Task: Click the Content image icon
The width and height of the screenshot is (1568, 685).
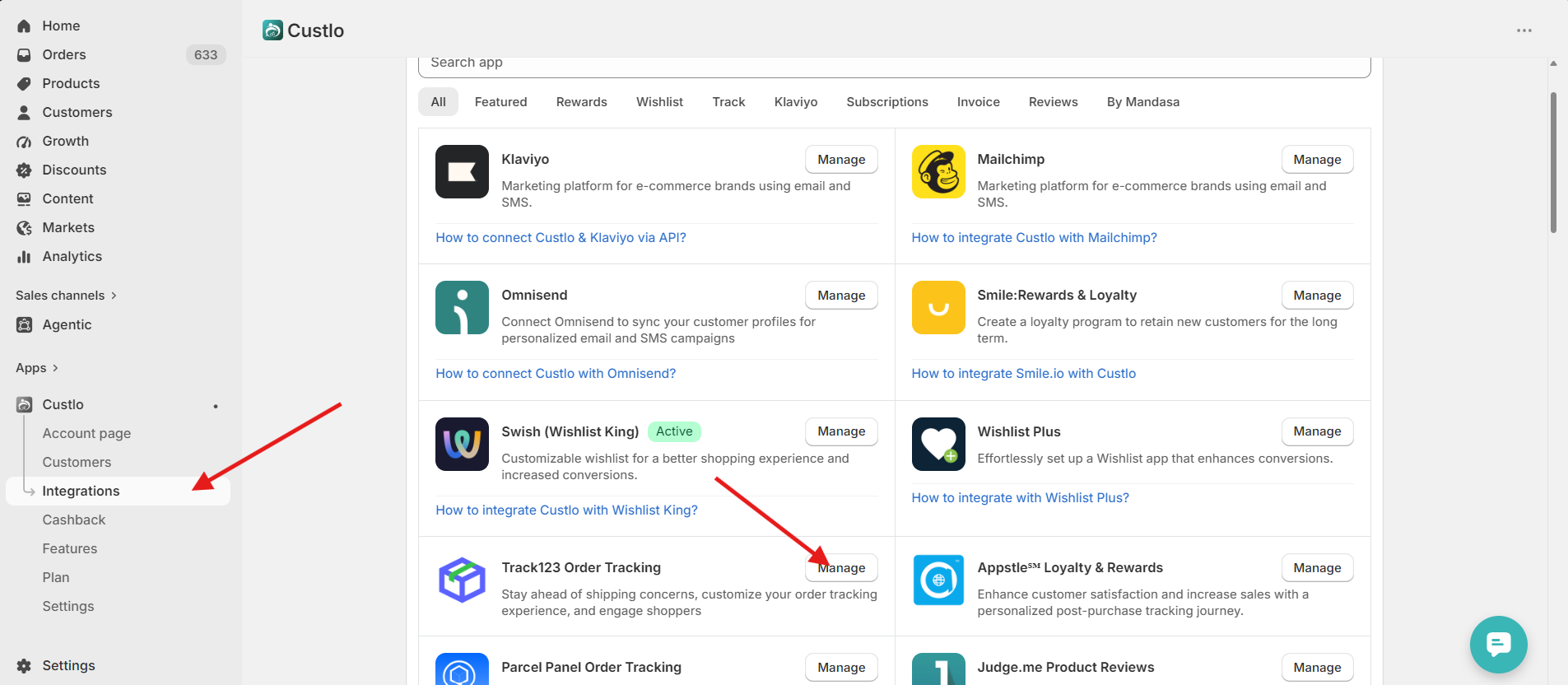Action: [x=24, y=199]
